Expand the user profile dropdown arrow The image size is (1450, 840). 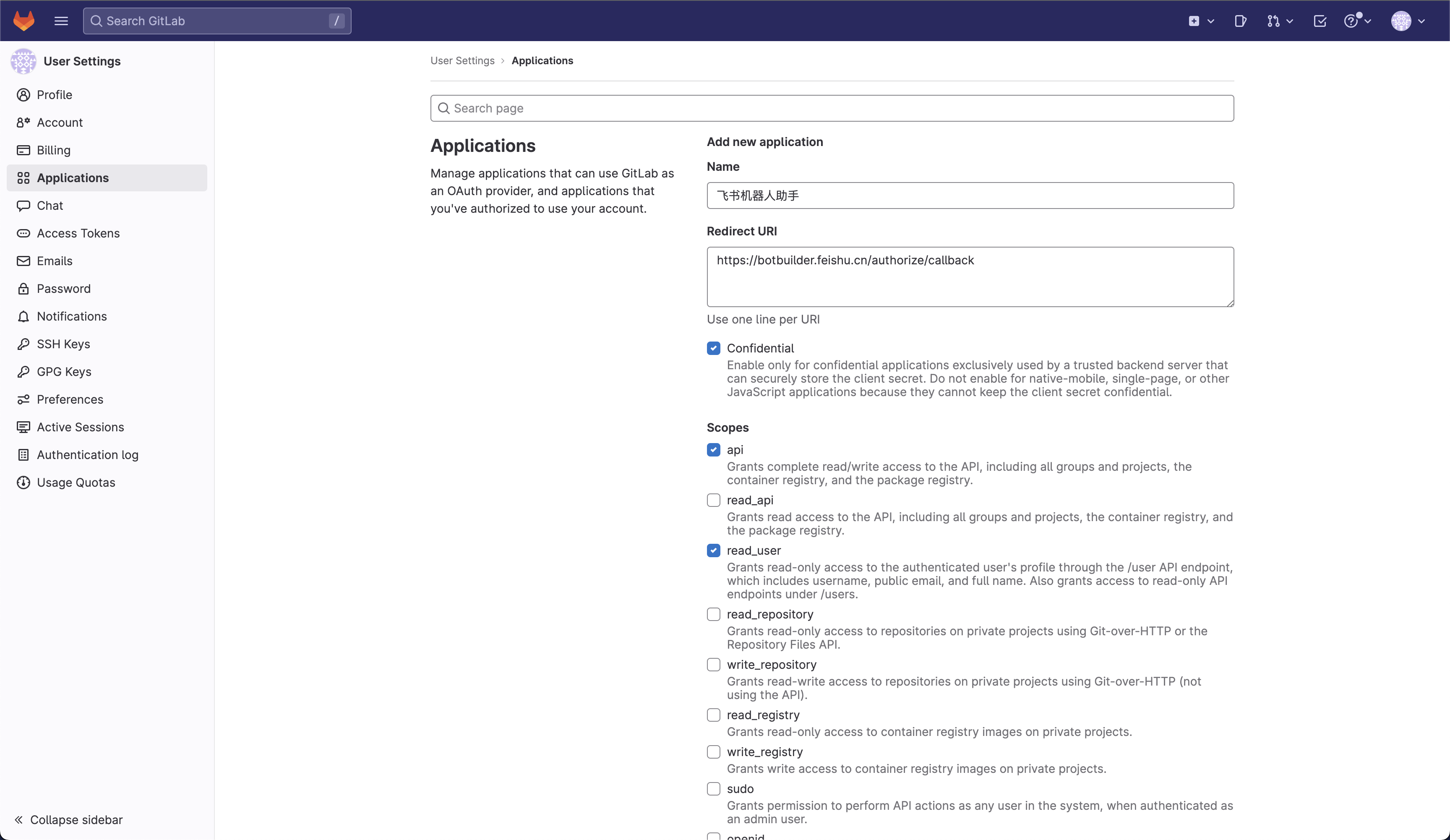coord(1421,21)
